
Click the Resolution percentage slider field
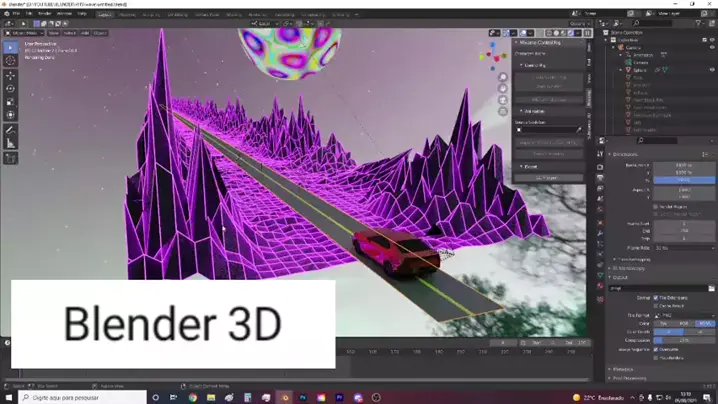point(684,180)
